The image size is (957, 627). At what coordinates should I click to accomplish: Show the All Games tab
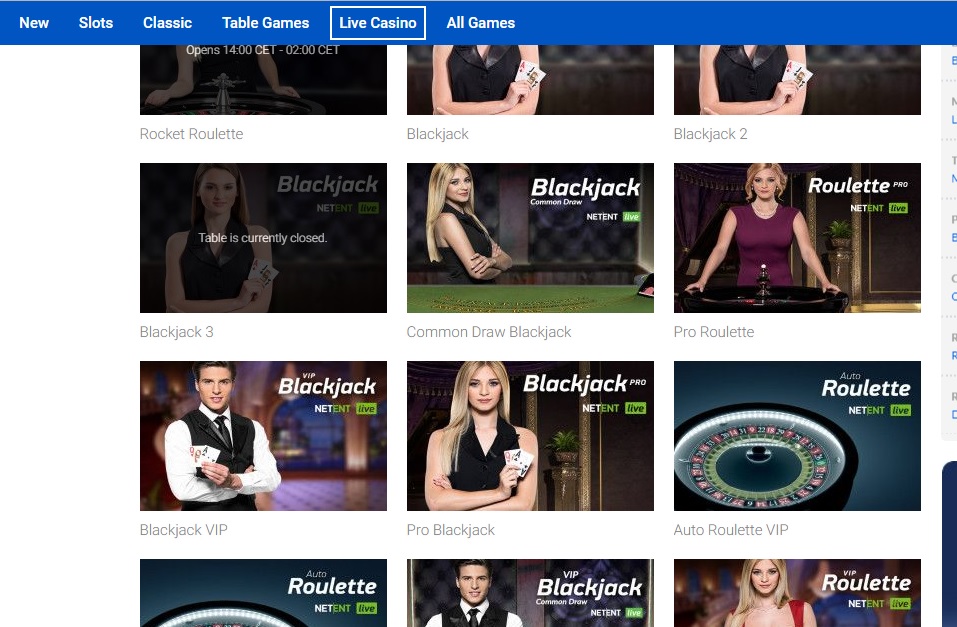point(481,23)
